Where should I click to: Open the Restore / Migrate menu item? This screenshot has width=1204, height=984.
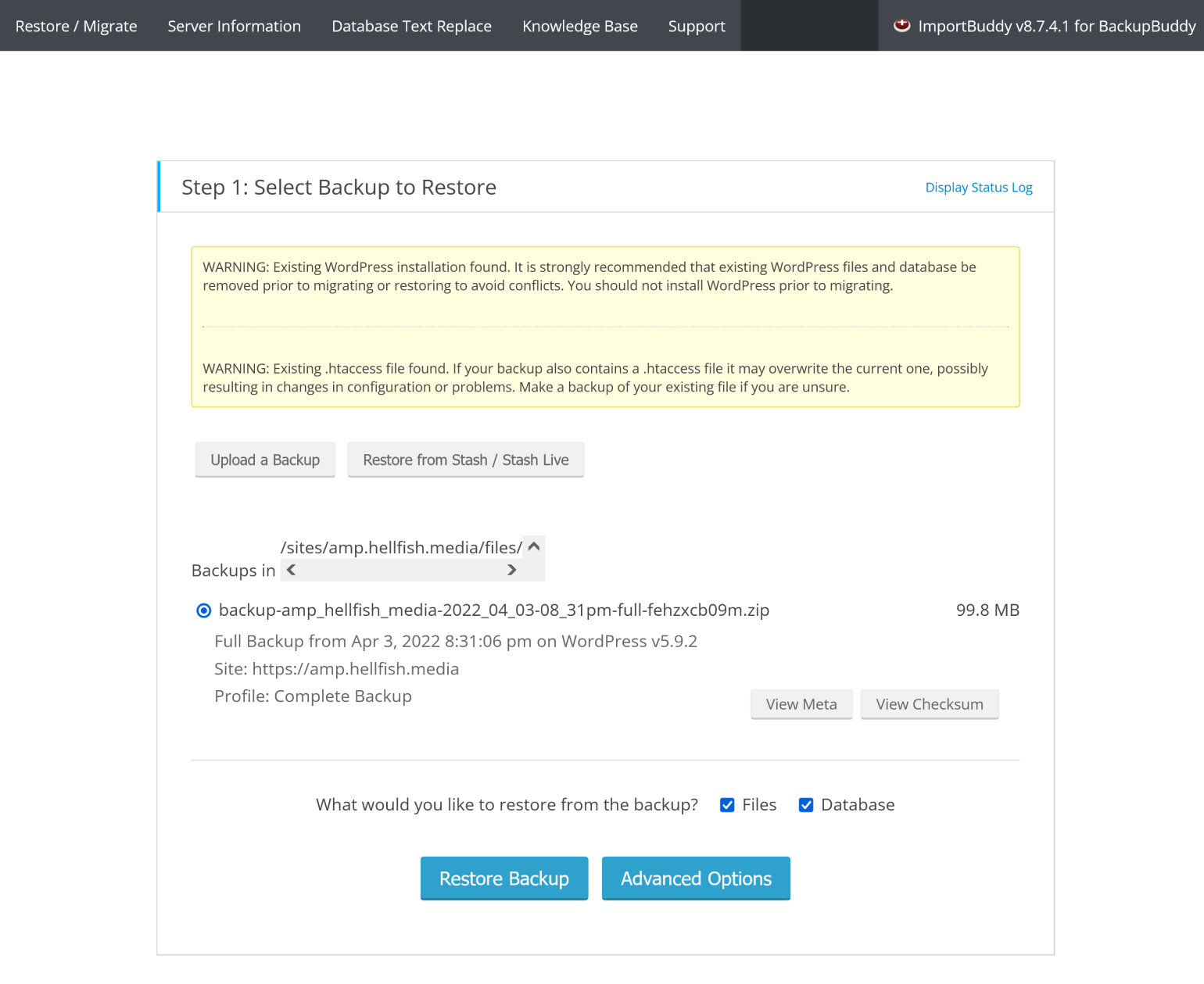[76, 26]
